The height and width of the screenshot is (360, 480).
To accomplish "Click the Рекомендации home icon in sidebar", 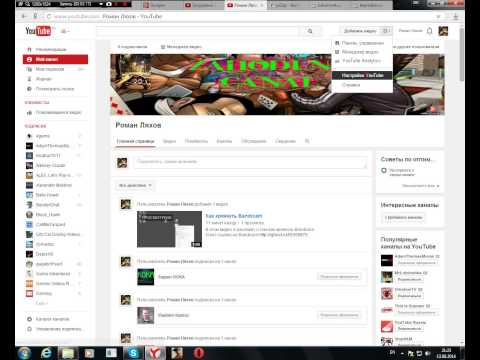I will tap(29, 49).
